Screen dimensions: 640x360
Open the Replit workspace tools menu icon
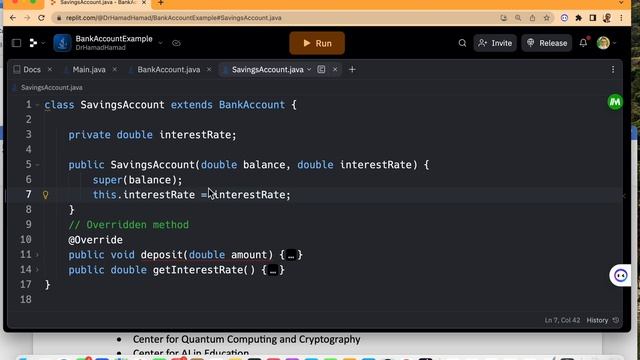[x=33, y=43]
